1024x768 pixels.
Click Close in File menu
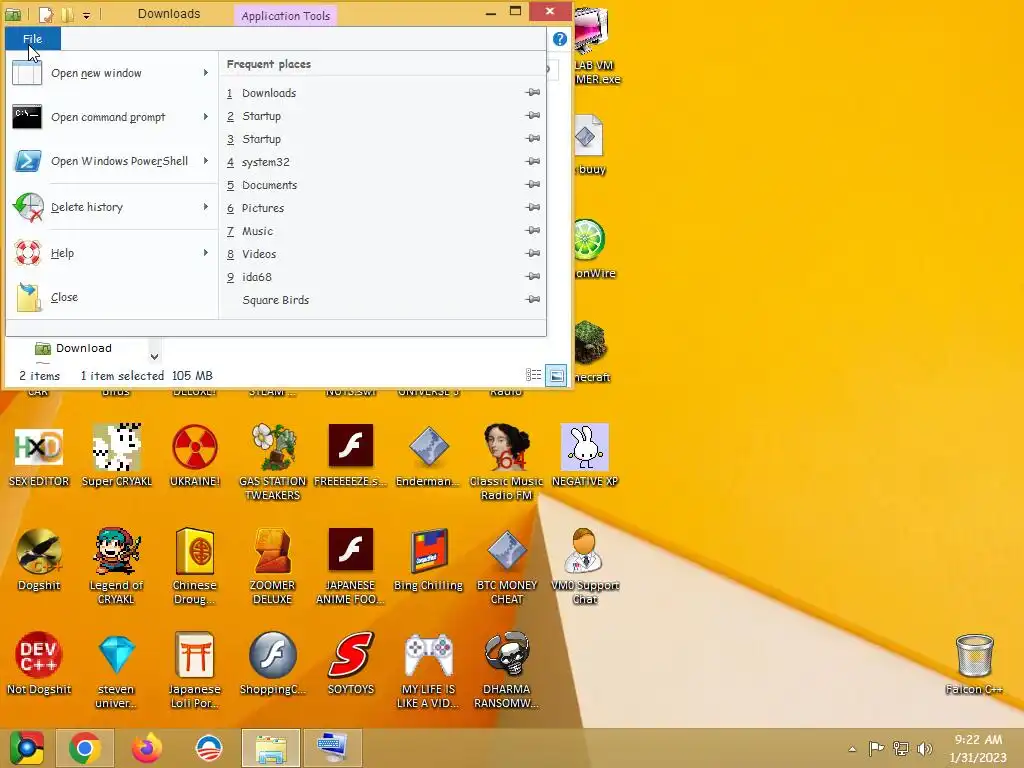coord(112,297)
